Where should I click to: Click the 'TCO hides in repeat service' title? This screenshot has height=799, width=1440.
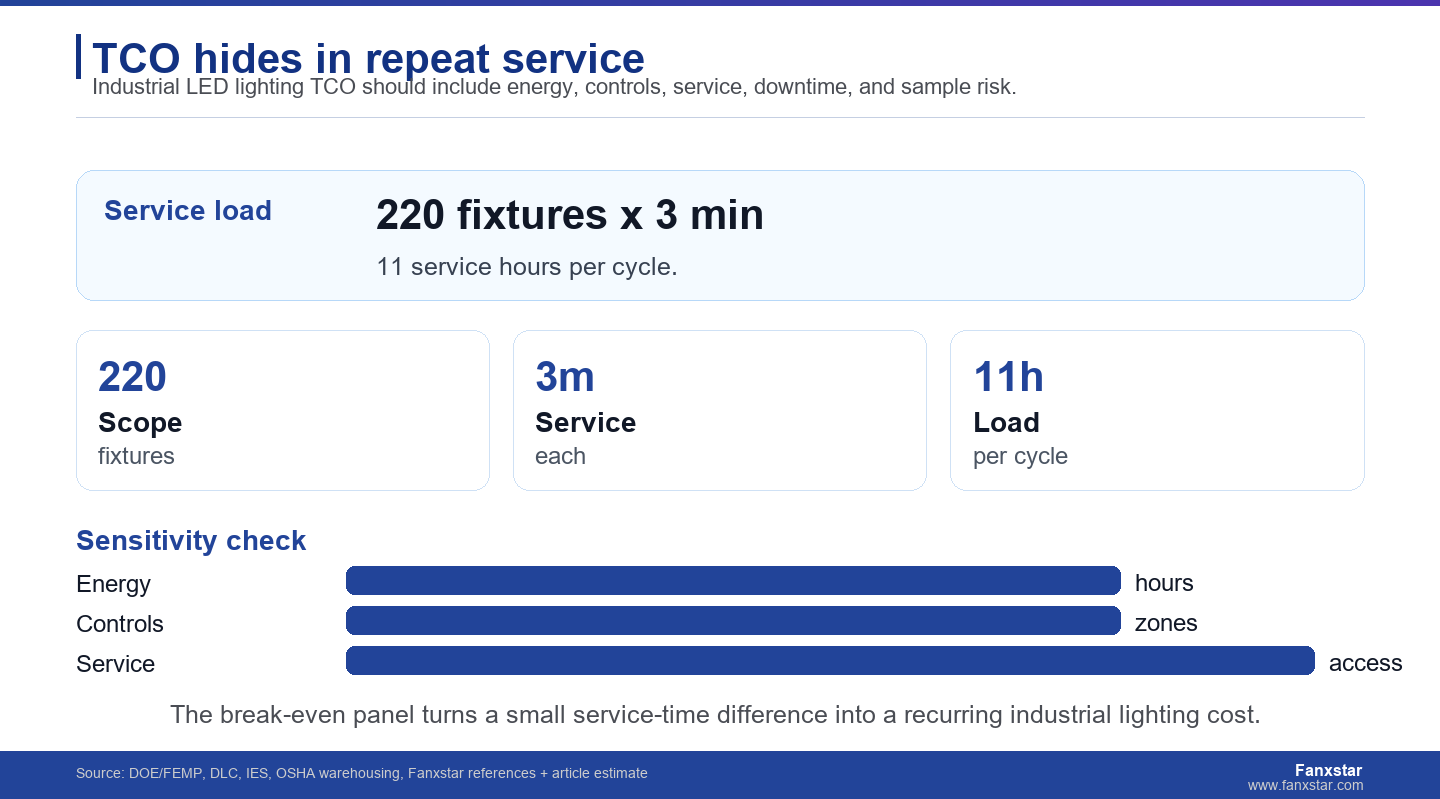tap(368, 58)
